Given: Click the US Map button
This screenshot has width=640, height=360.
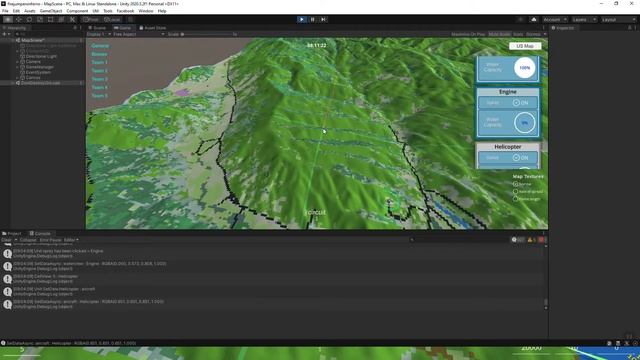Looking at the screenshot, I should (x=525, y=46).
